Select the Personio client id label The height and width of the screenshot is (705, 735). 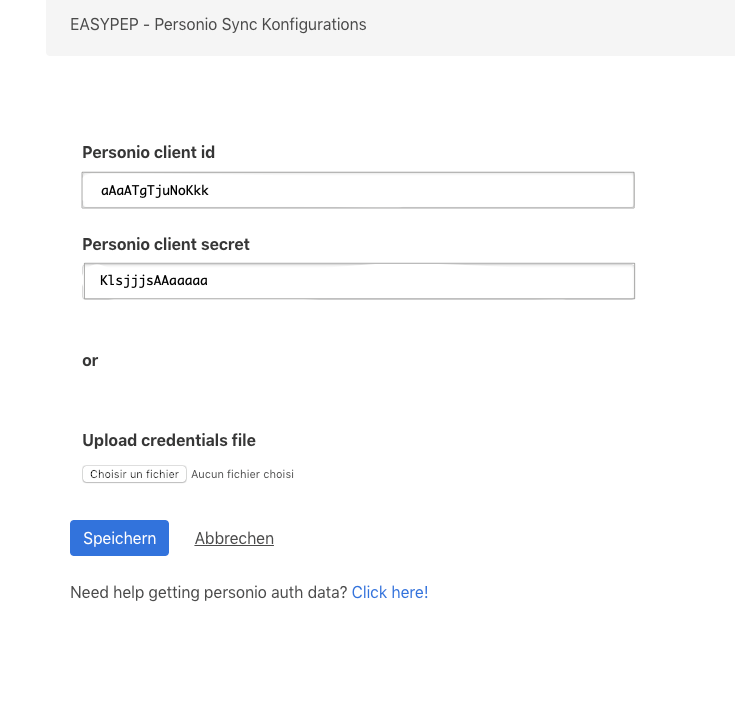[x=149, y=152]
